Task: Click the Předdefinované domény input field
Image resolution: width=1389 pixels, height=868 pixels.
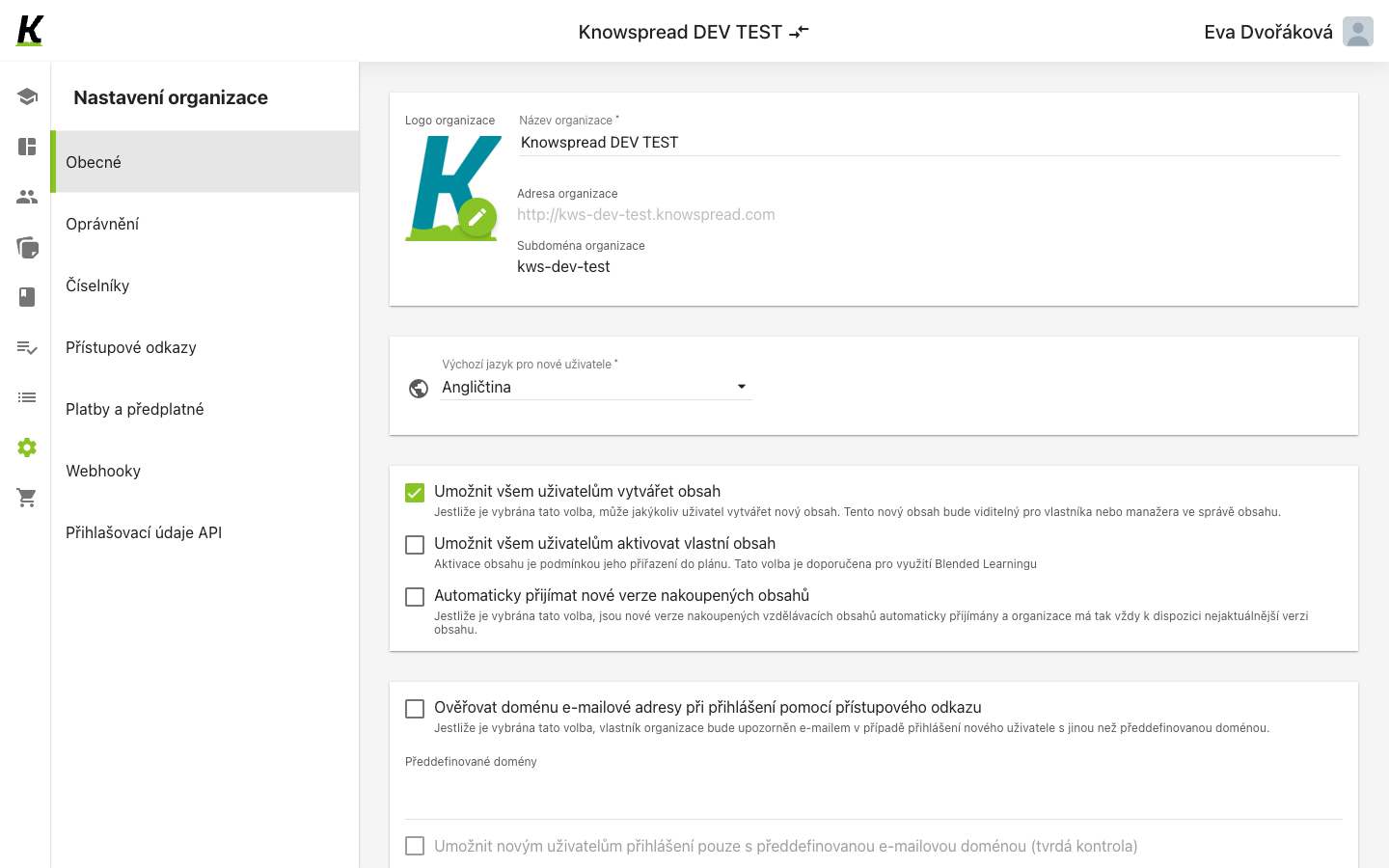Action: click(x=874, y=797)
